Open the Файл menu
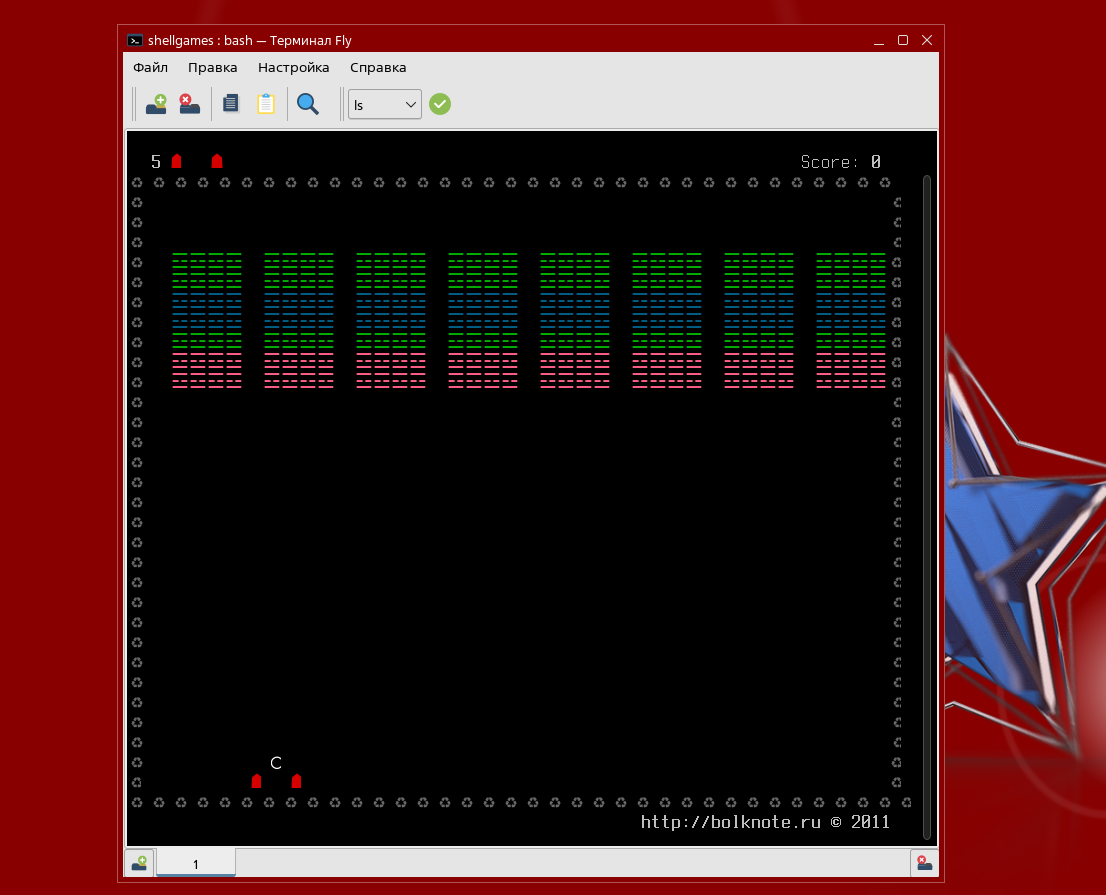 pos(150,68)
